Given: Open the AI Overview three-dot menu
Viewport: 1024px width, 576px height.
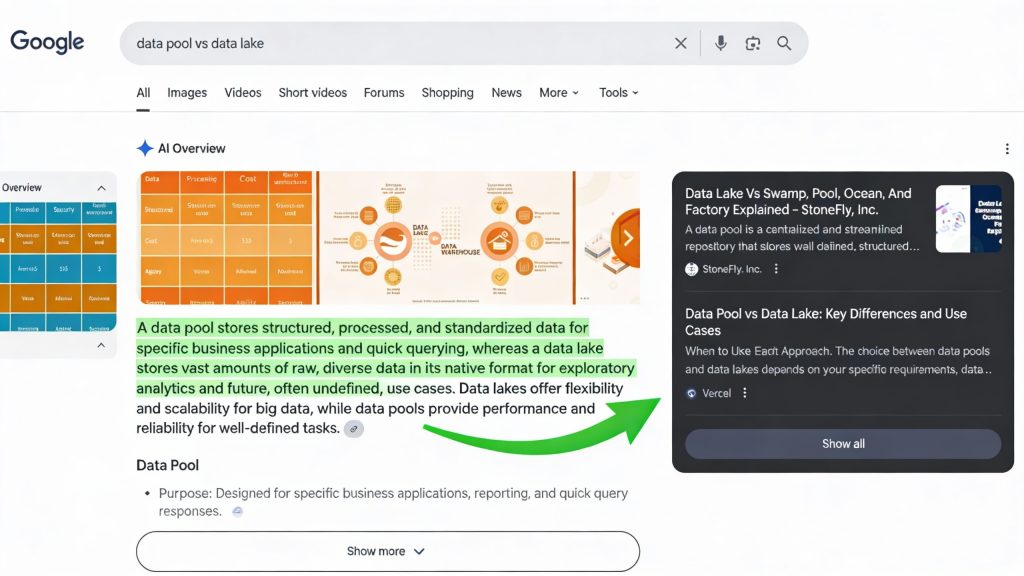Looking at the screenshot, I should click(1007, 149).
